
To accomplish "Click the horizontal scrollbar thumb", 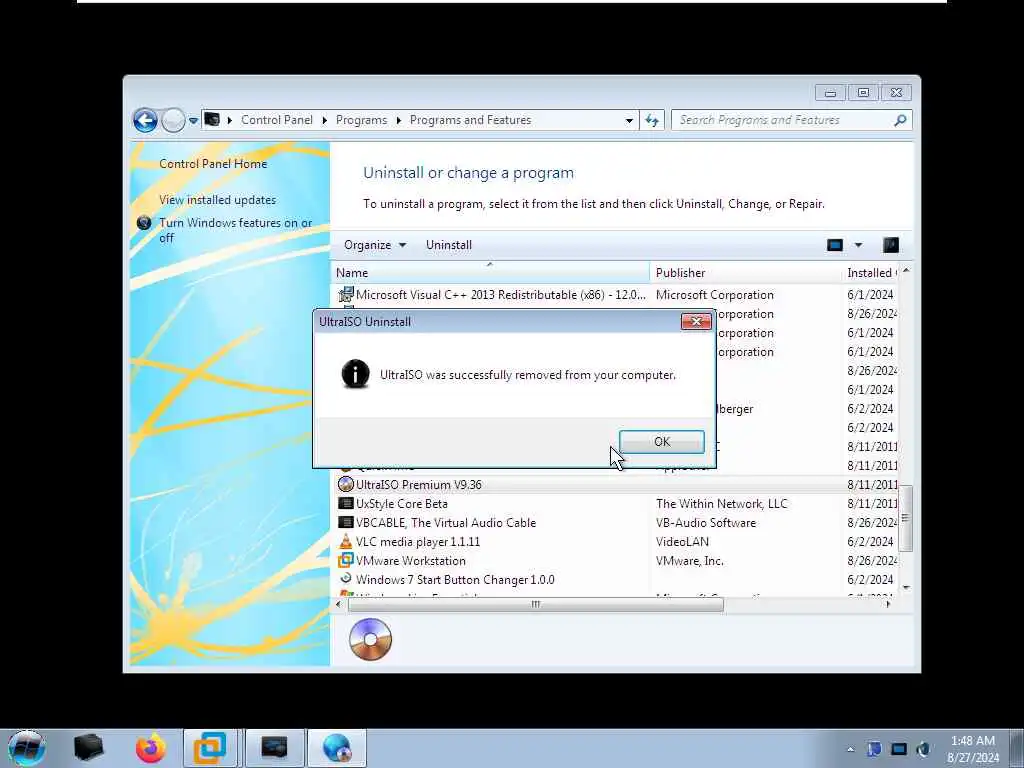I will pos(536,605).
